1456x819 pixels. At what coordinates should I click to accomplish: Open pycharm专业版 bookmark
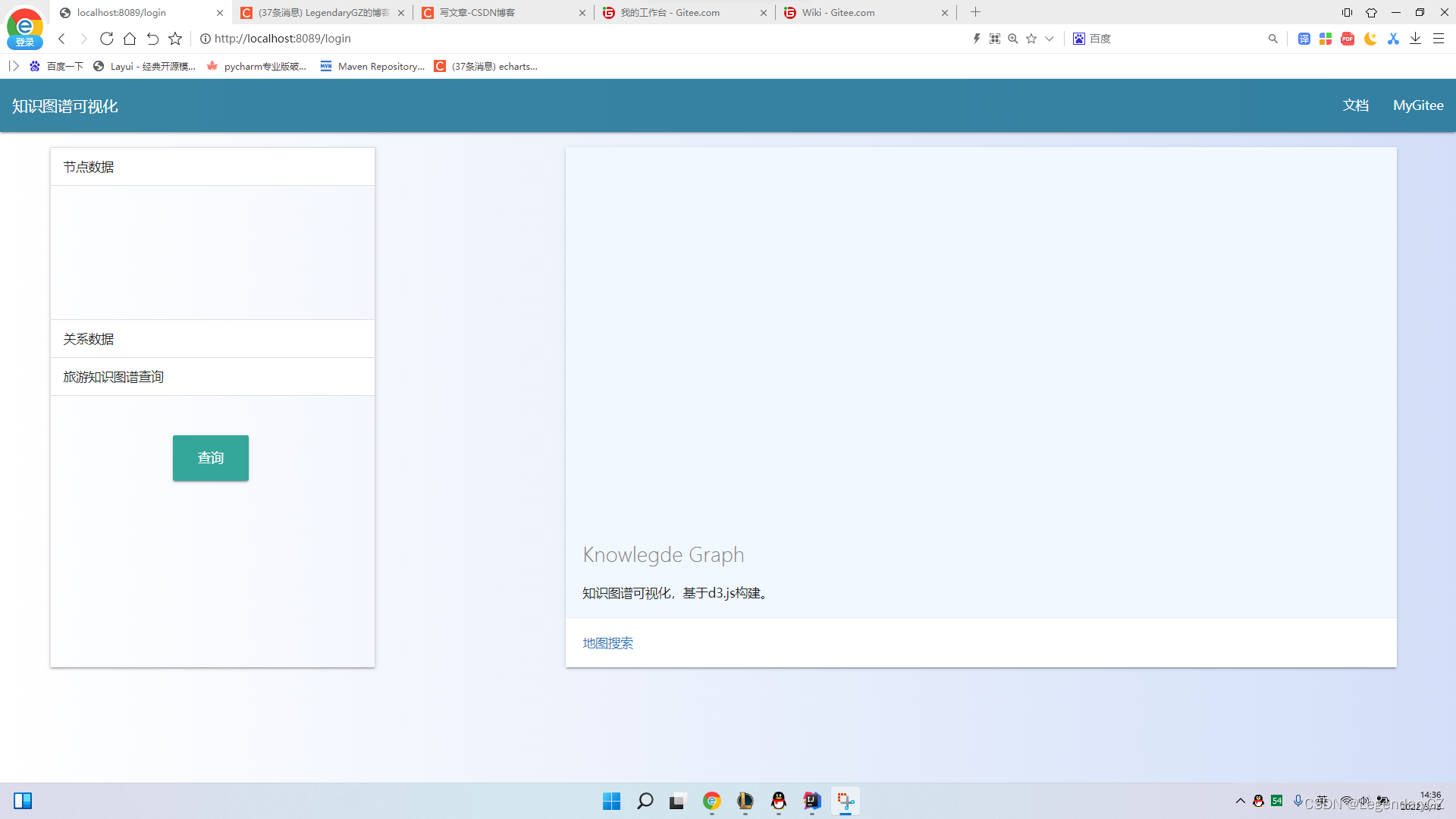(x=257, y=67)
